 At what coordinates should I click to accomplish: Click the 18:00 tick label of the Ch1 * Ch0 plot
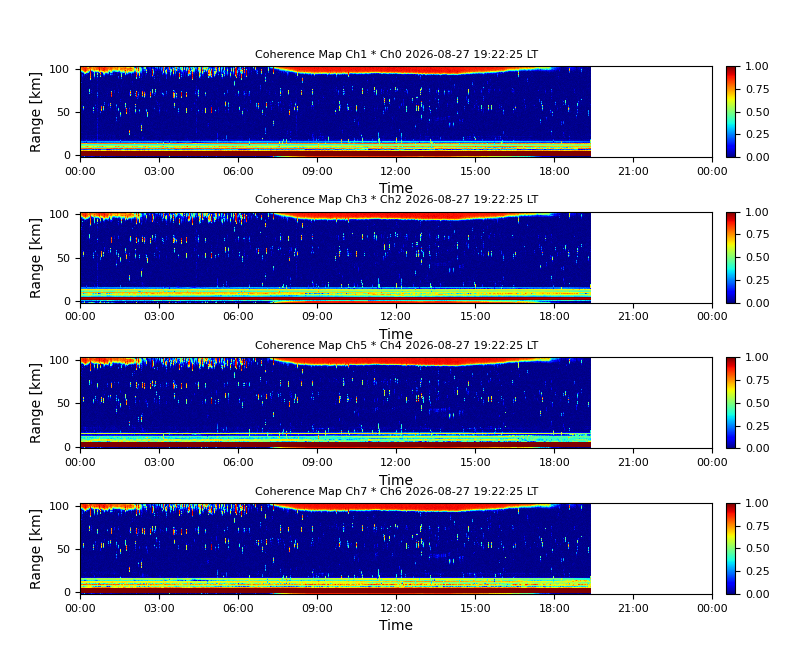pos(554,171)
